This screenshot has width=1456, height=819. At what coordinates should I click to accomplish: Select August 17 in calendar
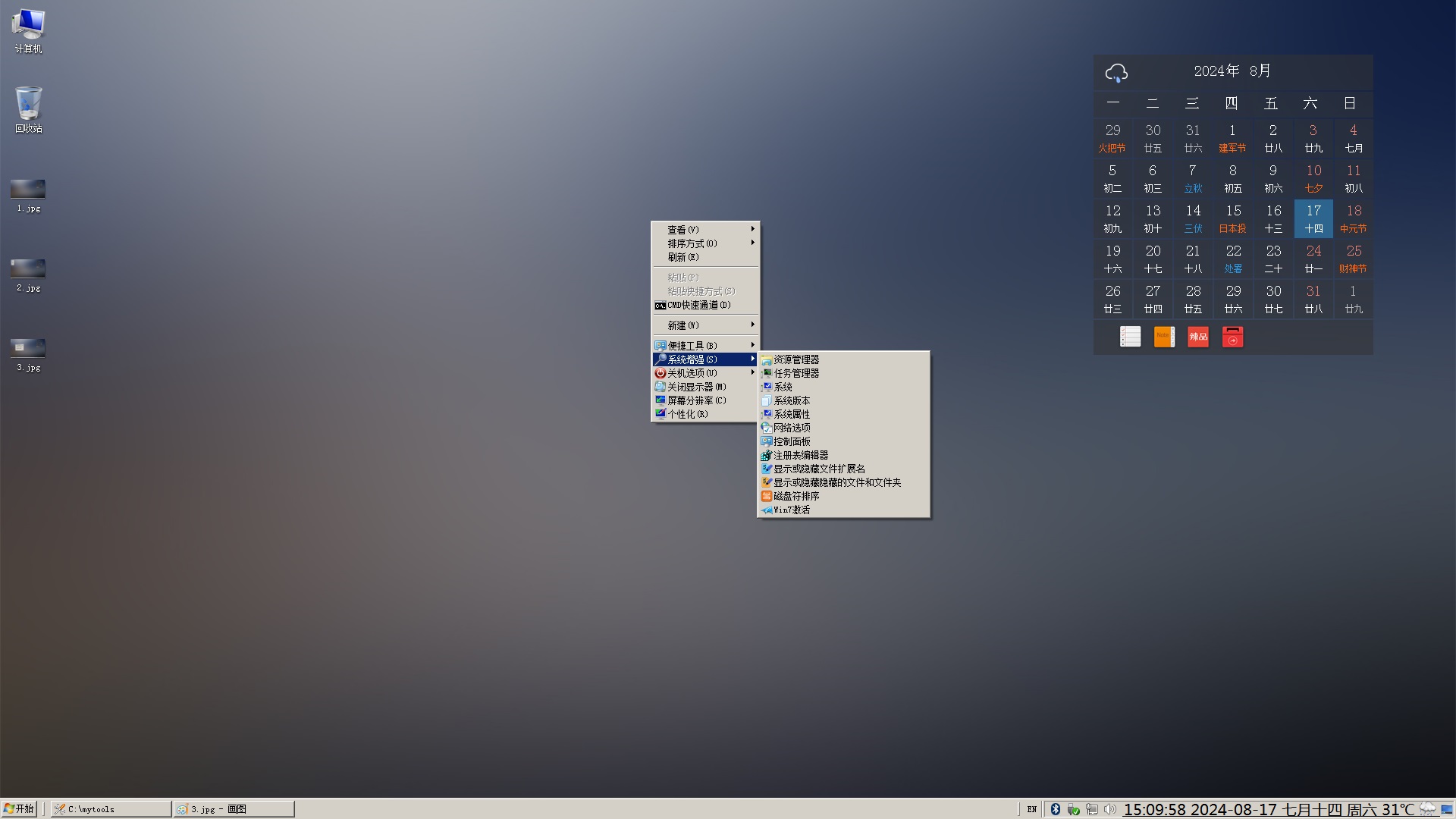1313,218
